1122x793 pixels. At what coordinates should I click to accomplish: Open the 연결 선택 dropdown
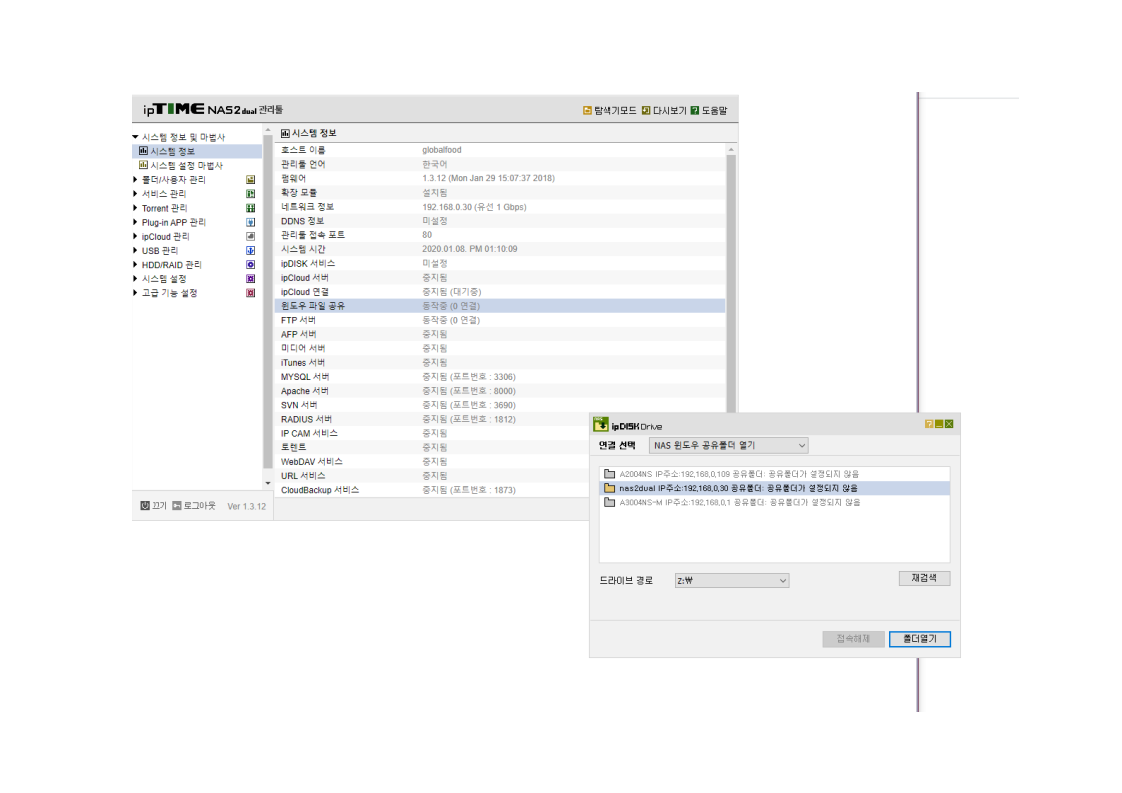[x=728, y=445]
